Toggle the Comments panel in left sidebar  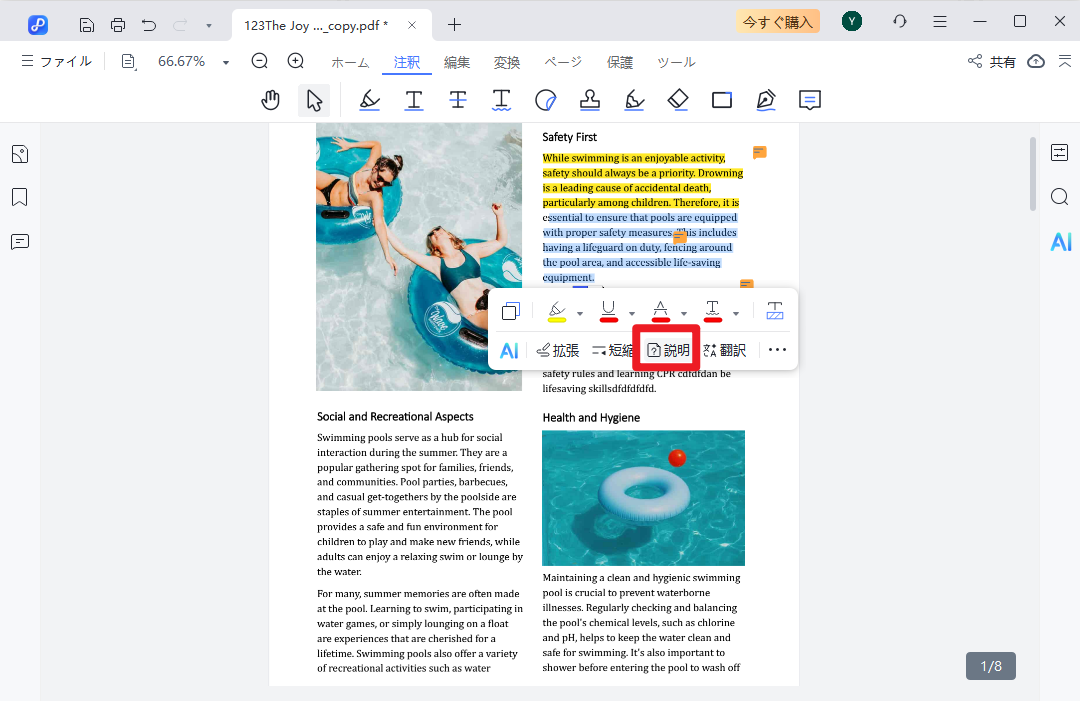20,242
